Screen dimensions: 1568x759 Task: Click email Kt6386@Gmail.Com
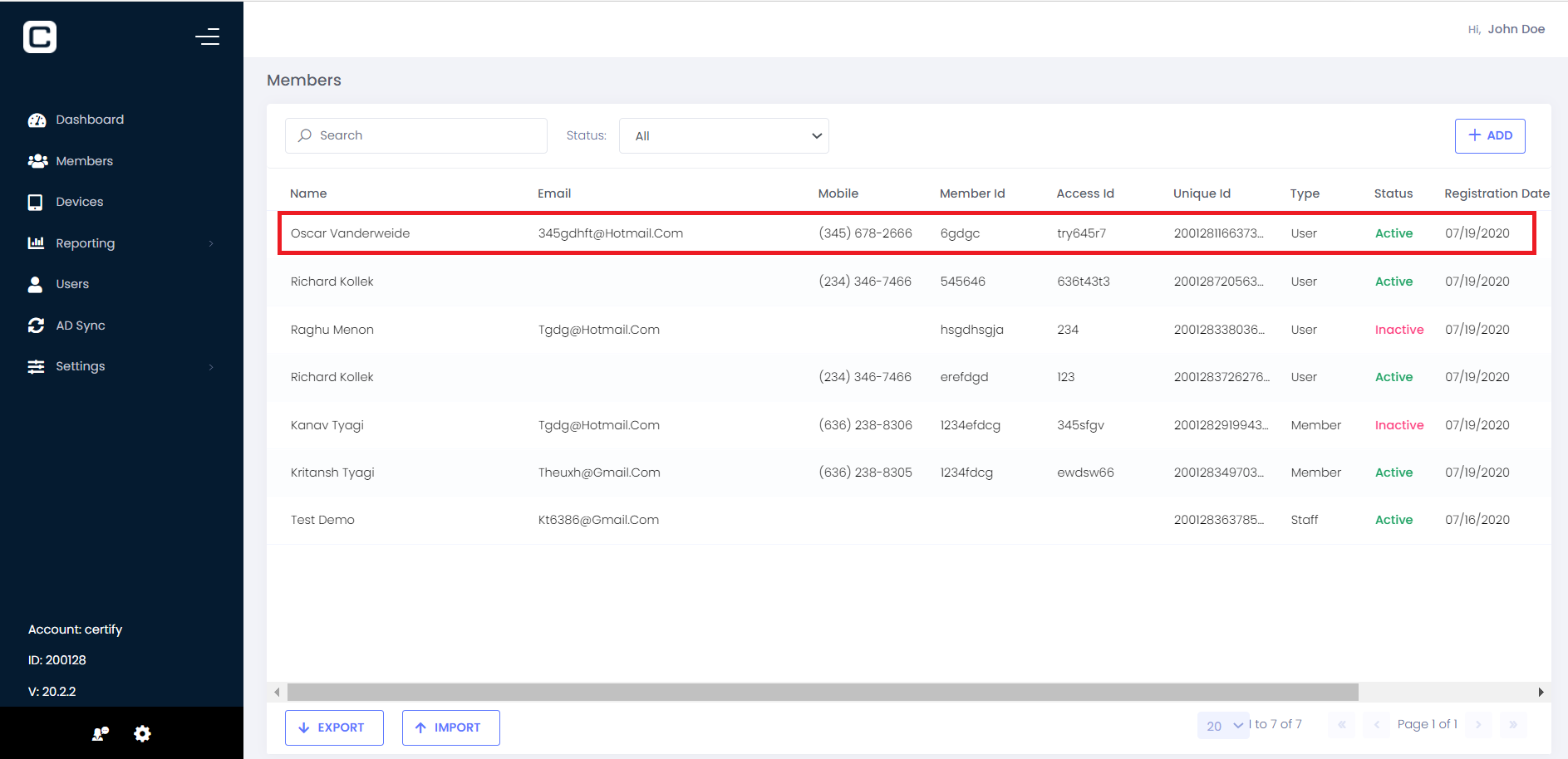click(598, 520)
